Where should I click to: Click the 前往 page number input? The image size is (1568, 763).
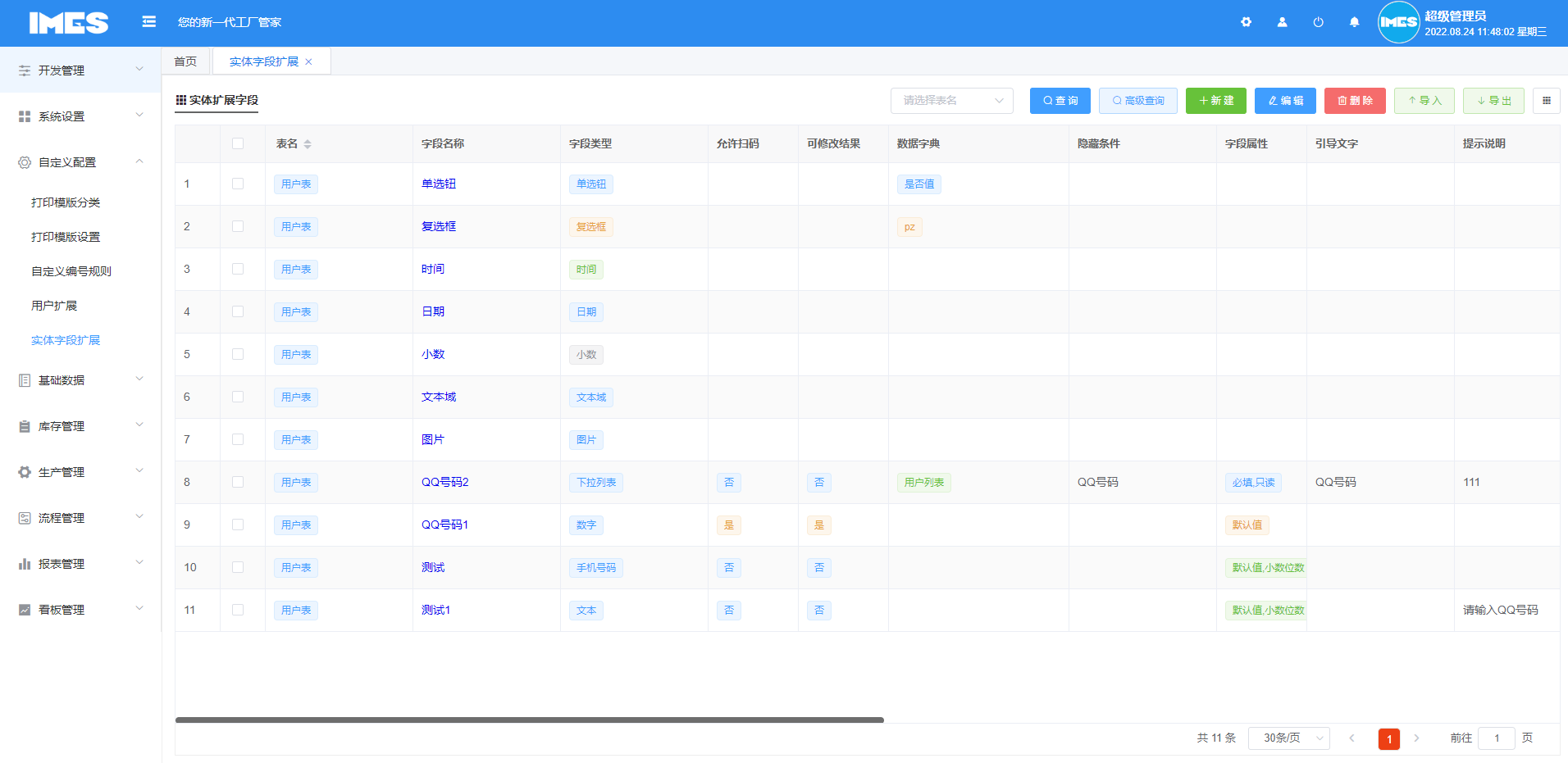coord(1497,738)
